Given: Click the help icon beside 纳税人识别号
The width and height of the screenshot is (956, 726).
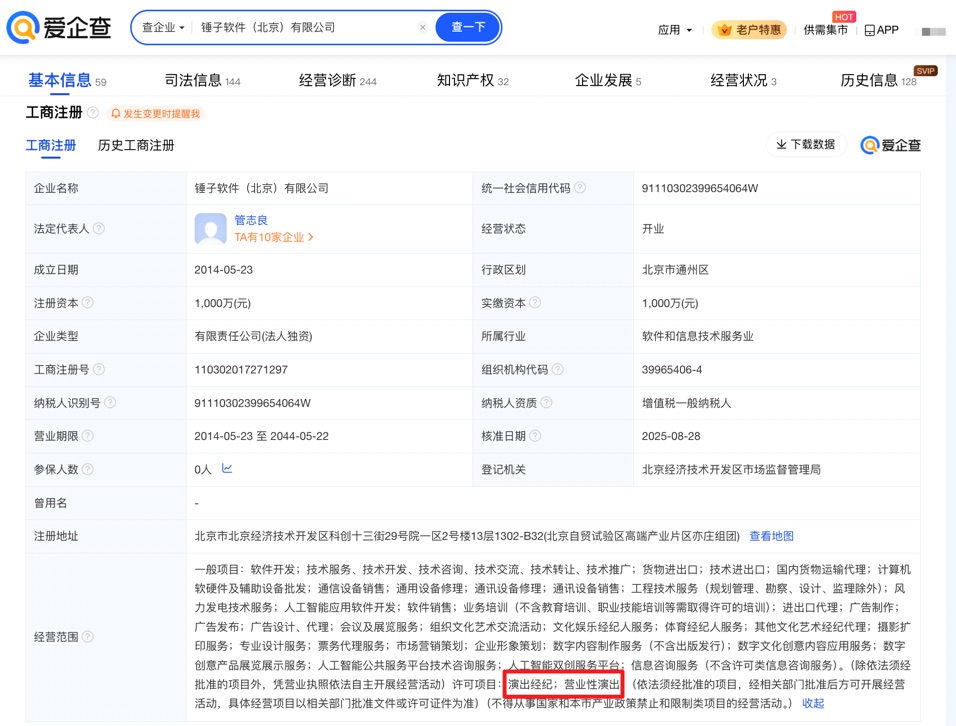Looking at the screenshot, I should point(110,402).
